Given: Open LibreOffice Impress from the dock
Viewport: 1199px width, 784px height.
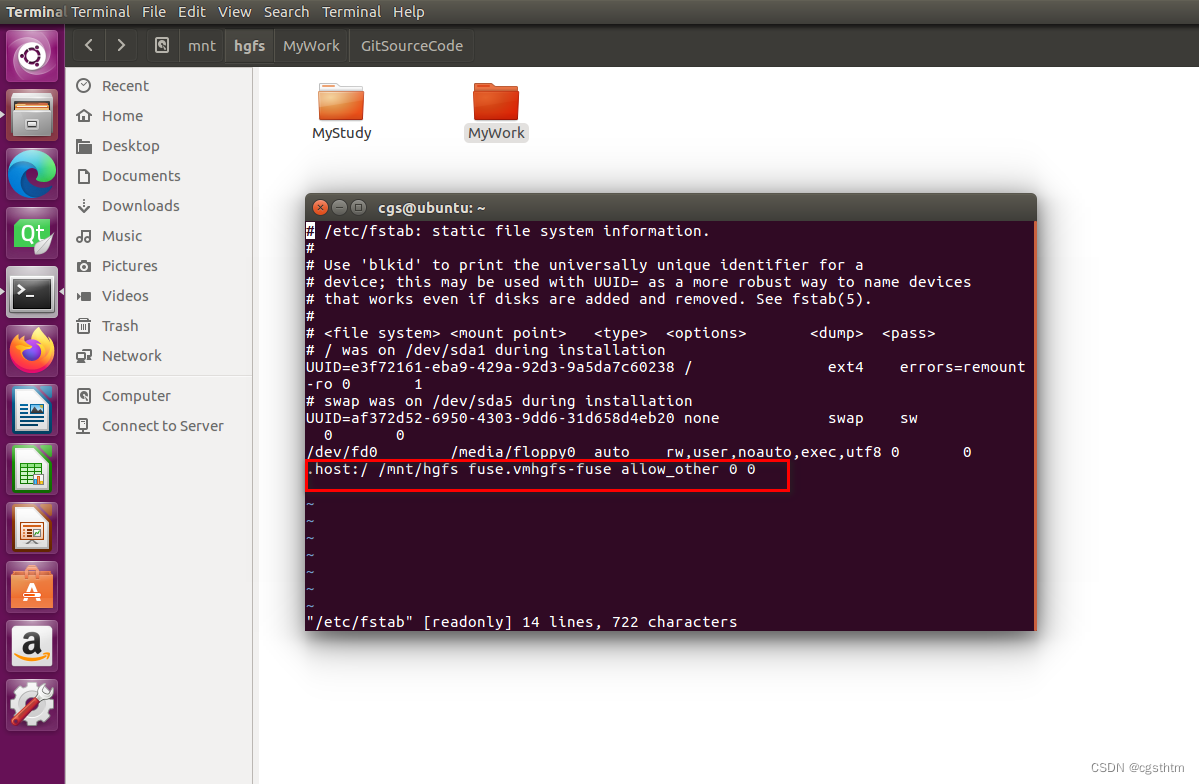Looking at the screenshot, I should tap(32, 524).
